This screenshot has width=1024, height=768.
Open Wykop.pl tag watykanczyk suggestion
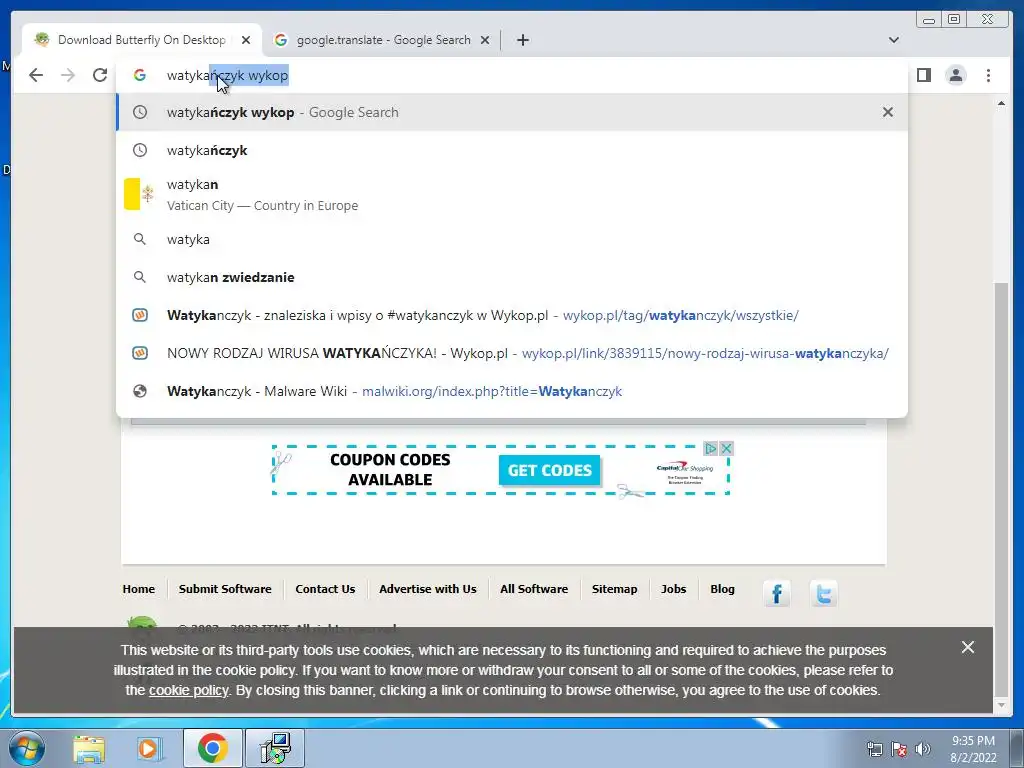pos(511,315)
